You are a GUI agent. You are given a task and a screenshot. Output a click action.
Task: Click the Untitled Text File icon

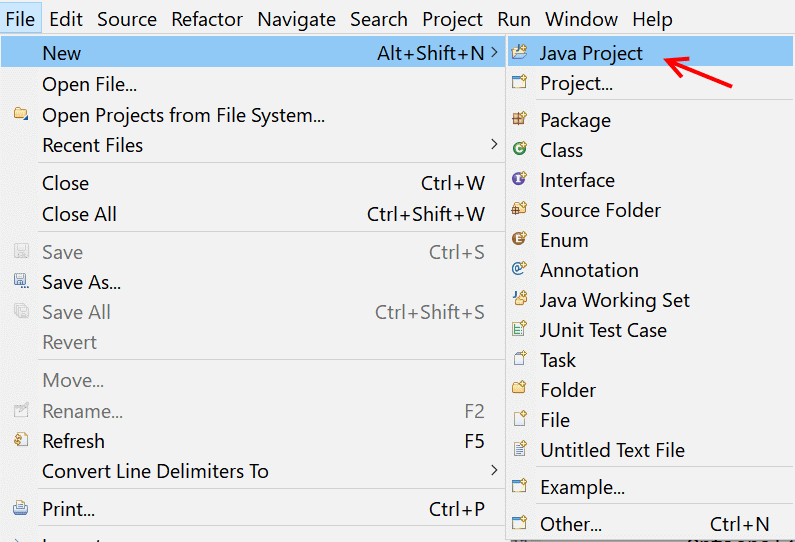(519, 448)
